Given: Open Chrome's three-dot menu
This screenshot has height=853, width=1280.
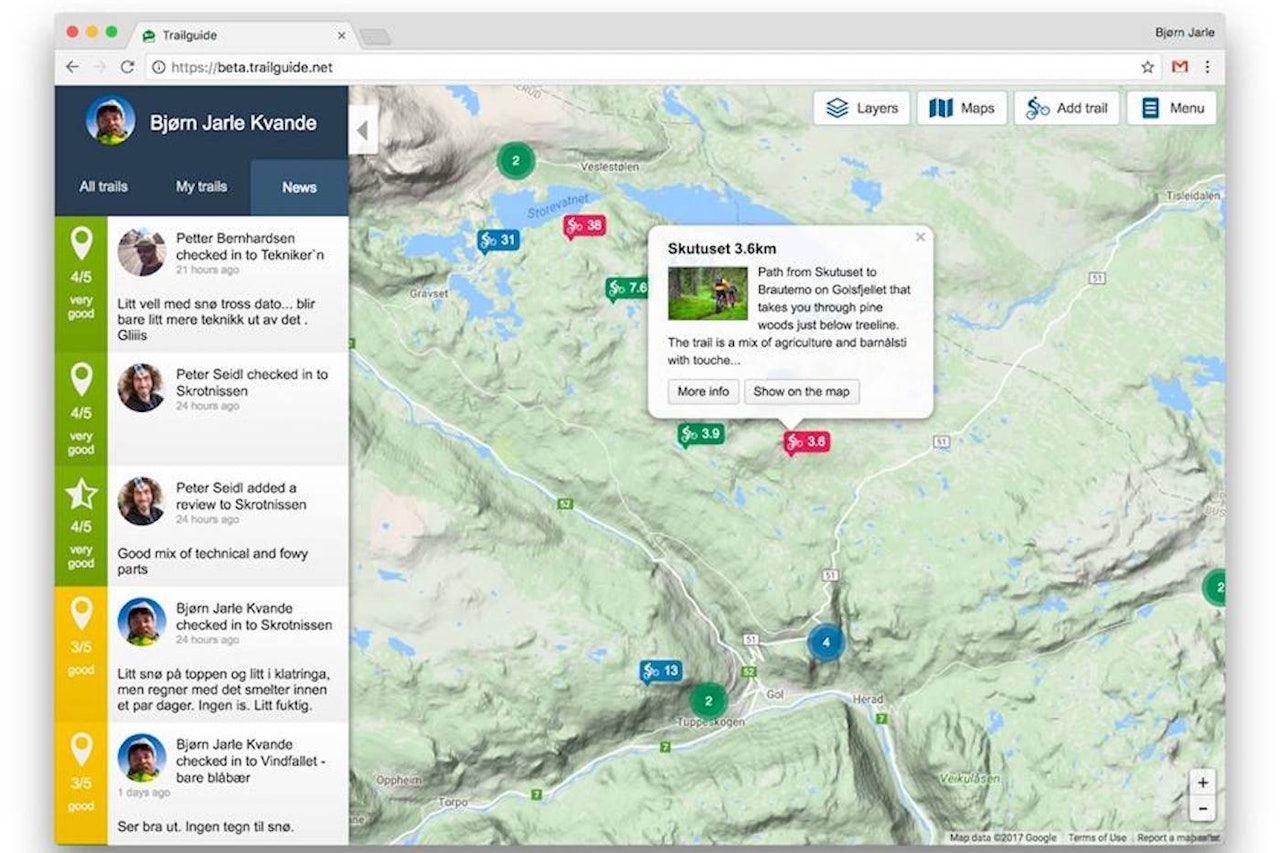Looking at the screenshot, I should [x=1208, y=67].
